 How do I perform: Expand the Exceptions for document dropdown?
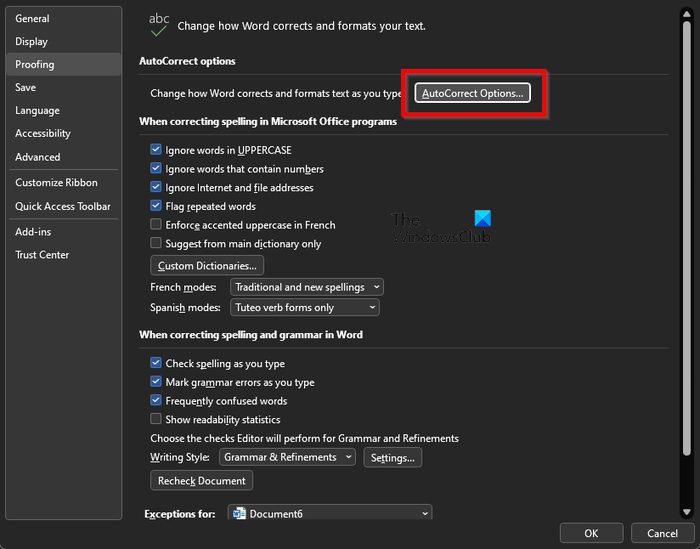pos(329,514)
